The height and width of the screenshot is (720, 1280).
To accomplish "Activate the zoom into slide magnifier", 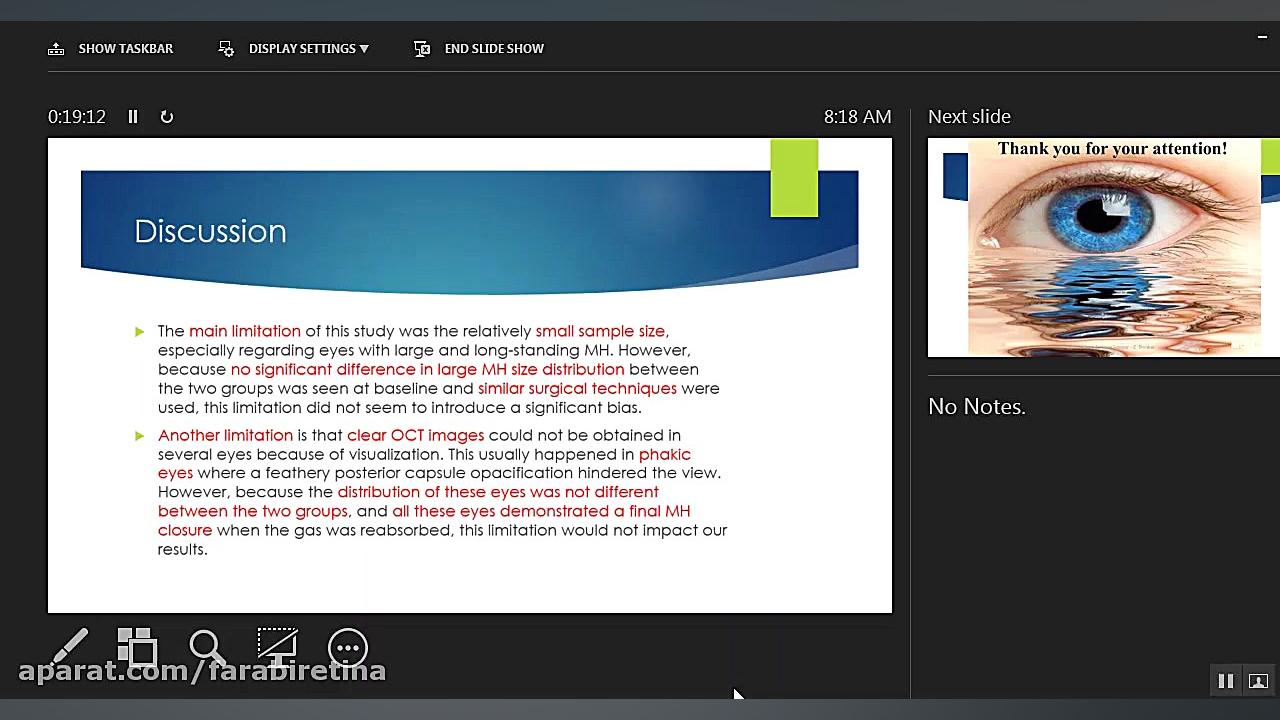I will click(207, 647).
